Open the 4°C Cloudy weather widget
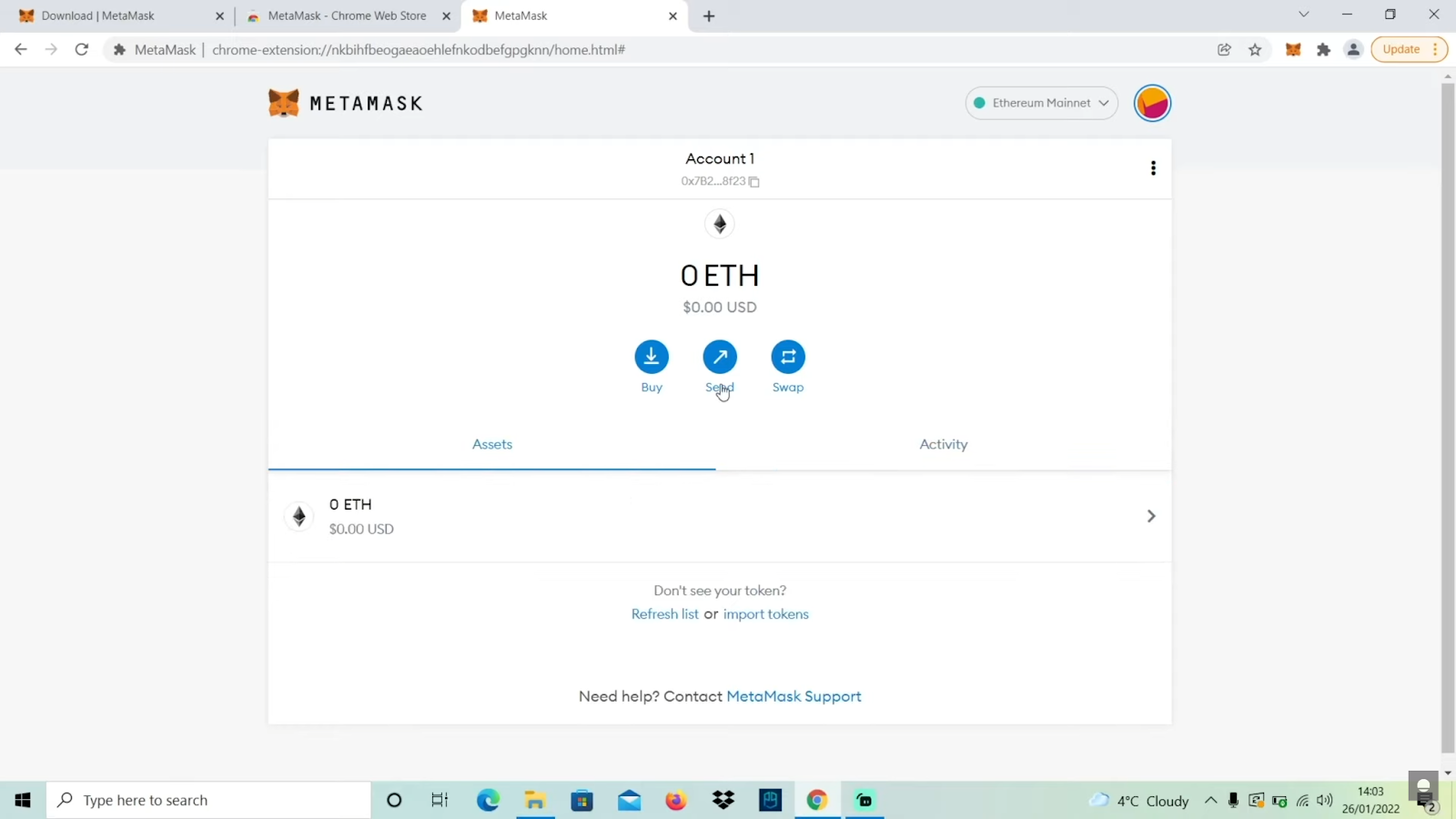This screenshot has height=819, width=1456. (x=1139, y=801)
